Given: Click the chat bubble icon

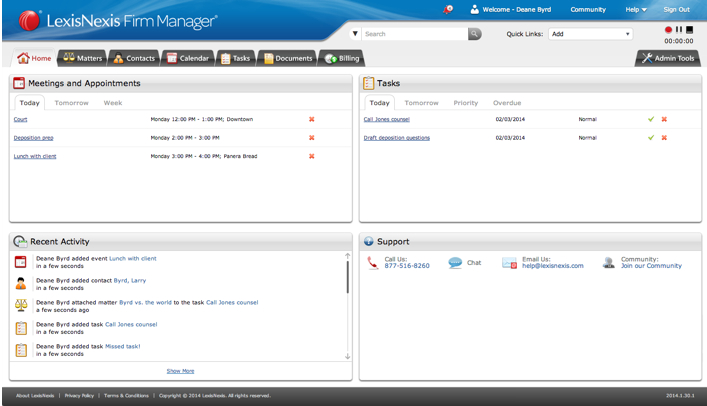Looking at the screenshot, I should pos(455,263).
